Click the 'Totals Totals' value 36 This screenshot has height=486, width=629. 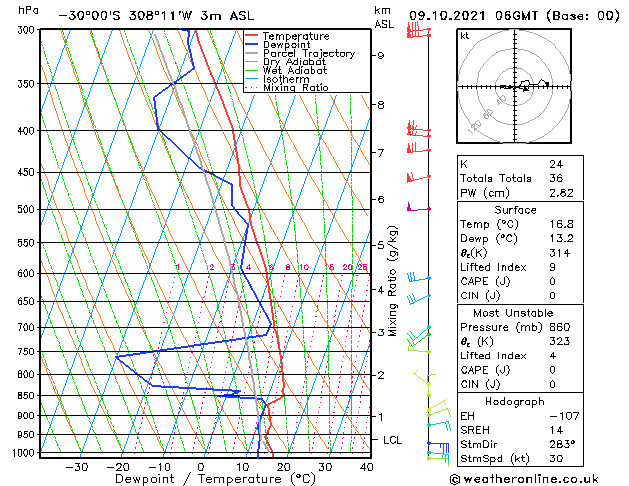(556, 178)
